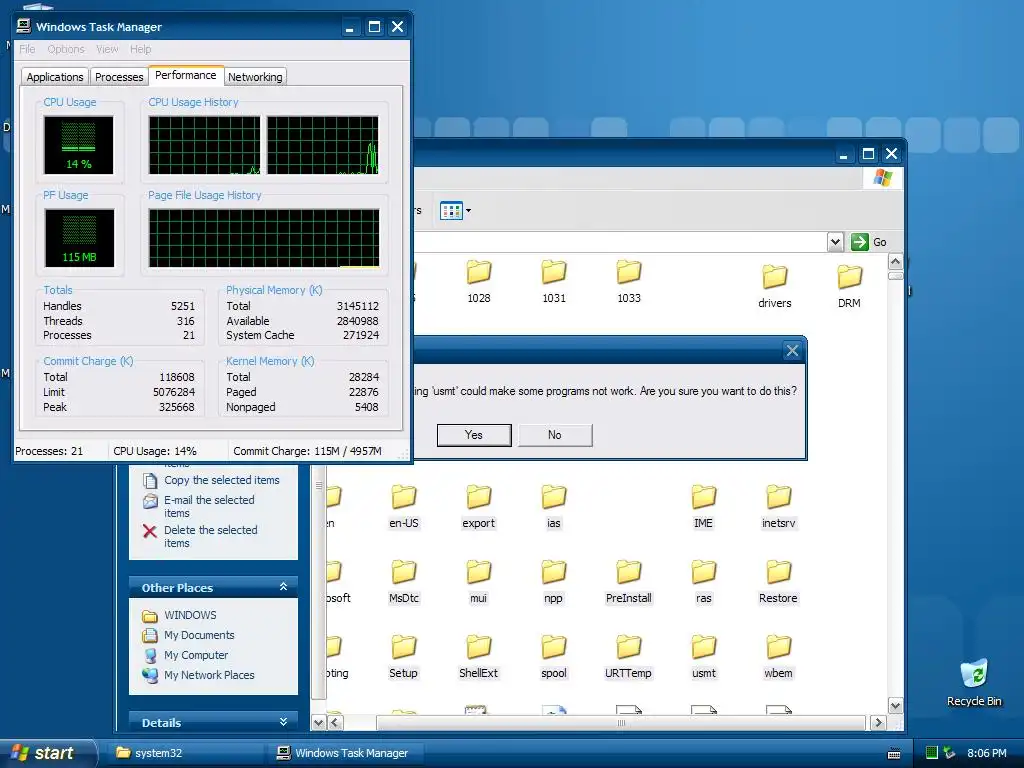The width and height of the screenshot is (1024, 768).
Task: Select the inetsrv folder
Action: 778,506
